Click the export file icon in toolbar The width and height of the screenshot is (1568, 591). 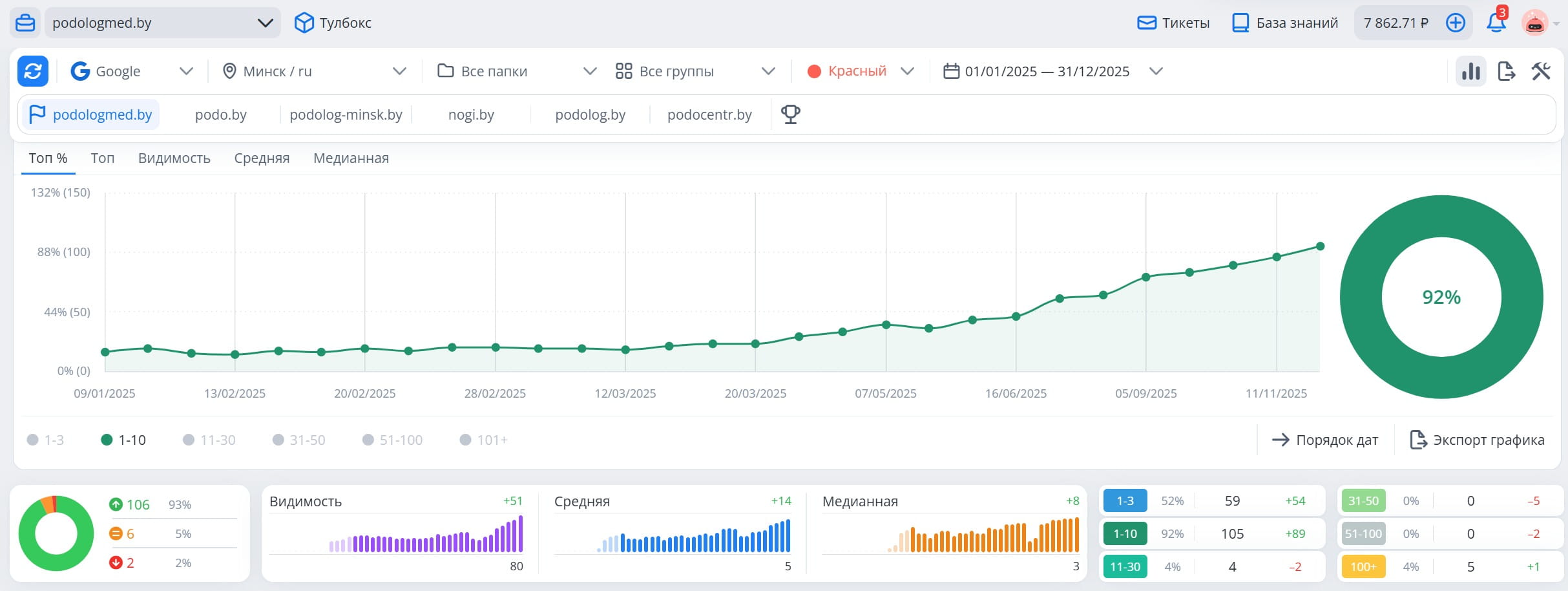pyautogui.click(x=1506, y=71)
